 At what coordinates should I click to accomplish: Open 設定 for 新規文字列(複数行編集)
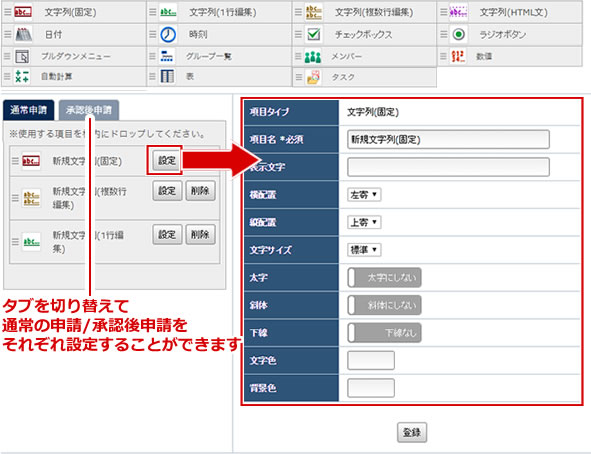tap(167, 191)
